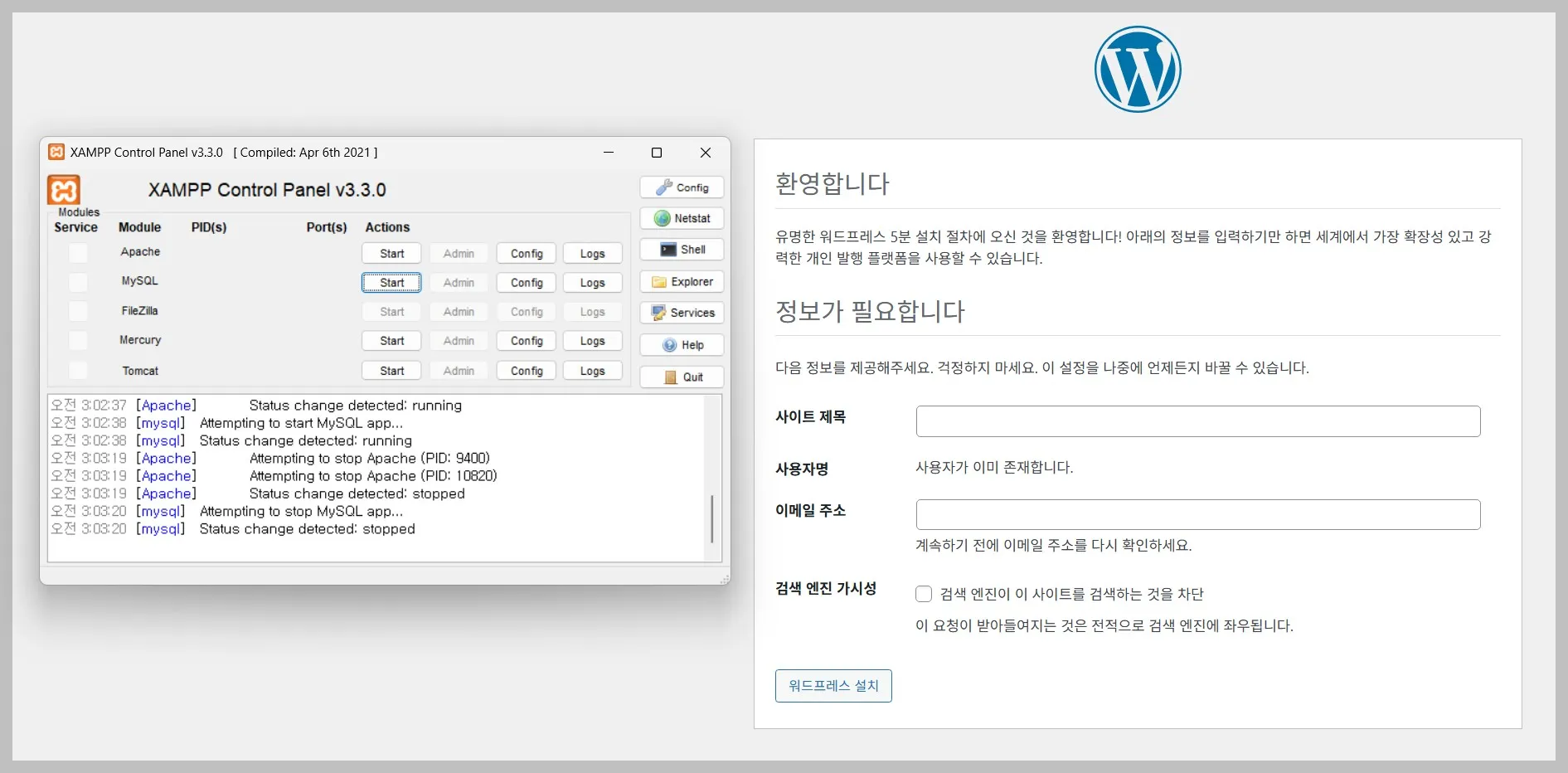Click the 환영합니다 heading
1568x773 pixels.
[832, 183]
